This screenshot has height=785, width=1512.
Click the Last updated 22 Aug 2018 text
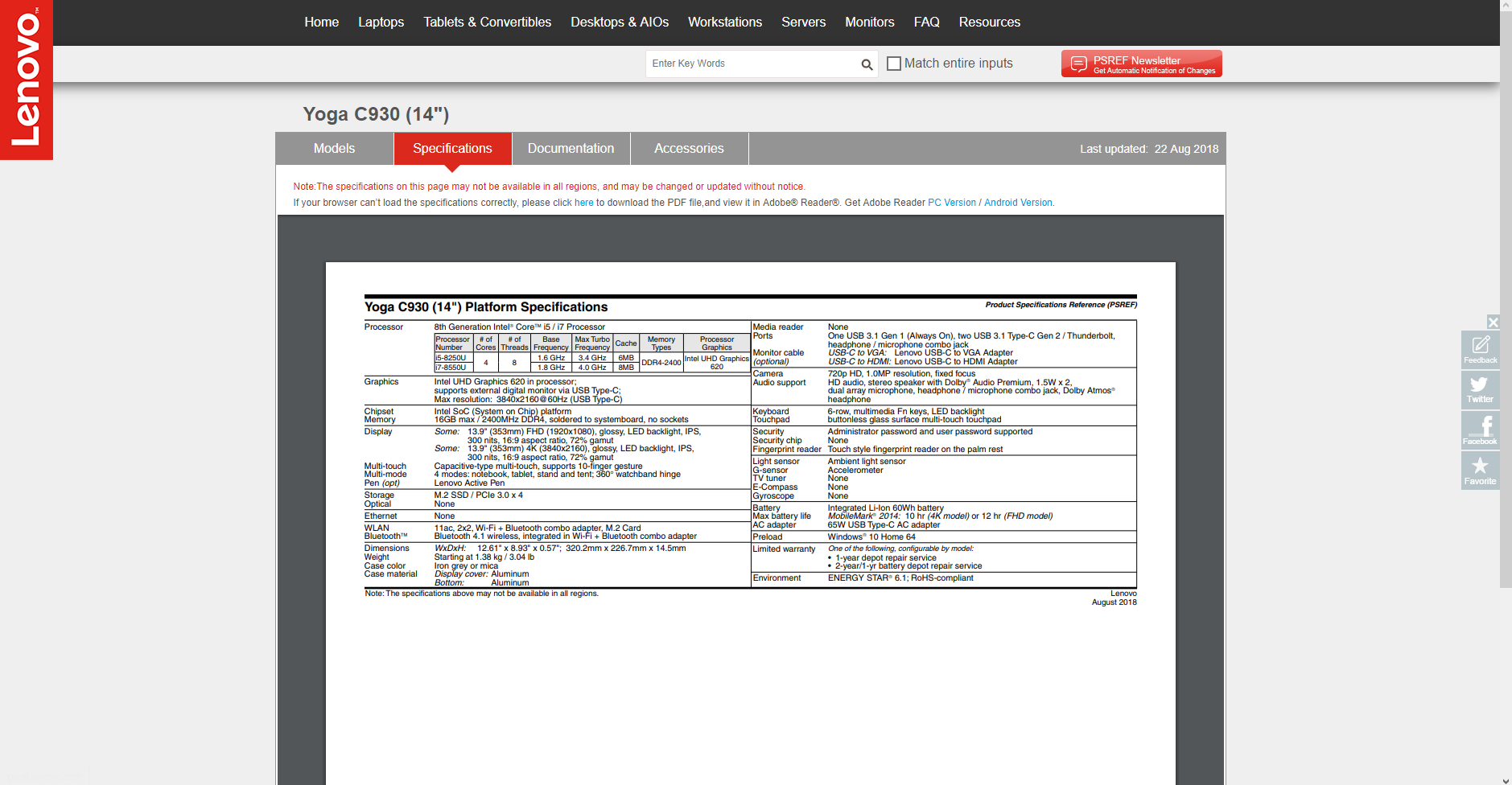[x=1149, y=149]
